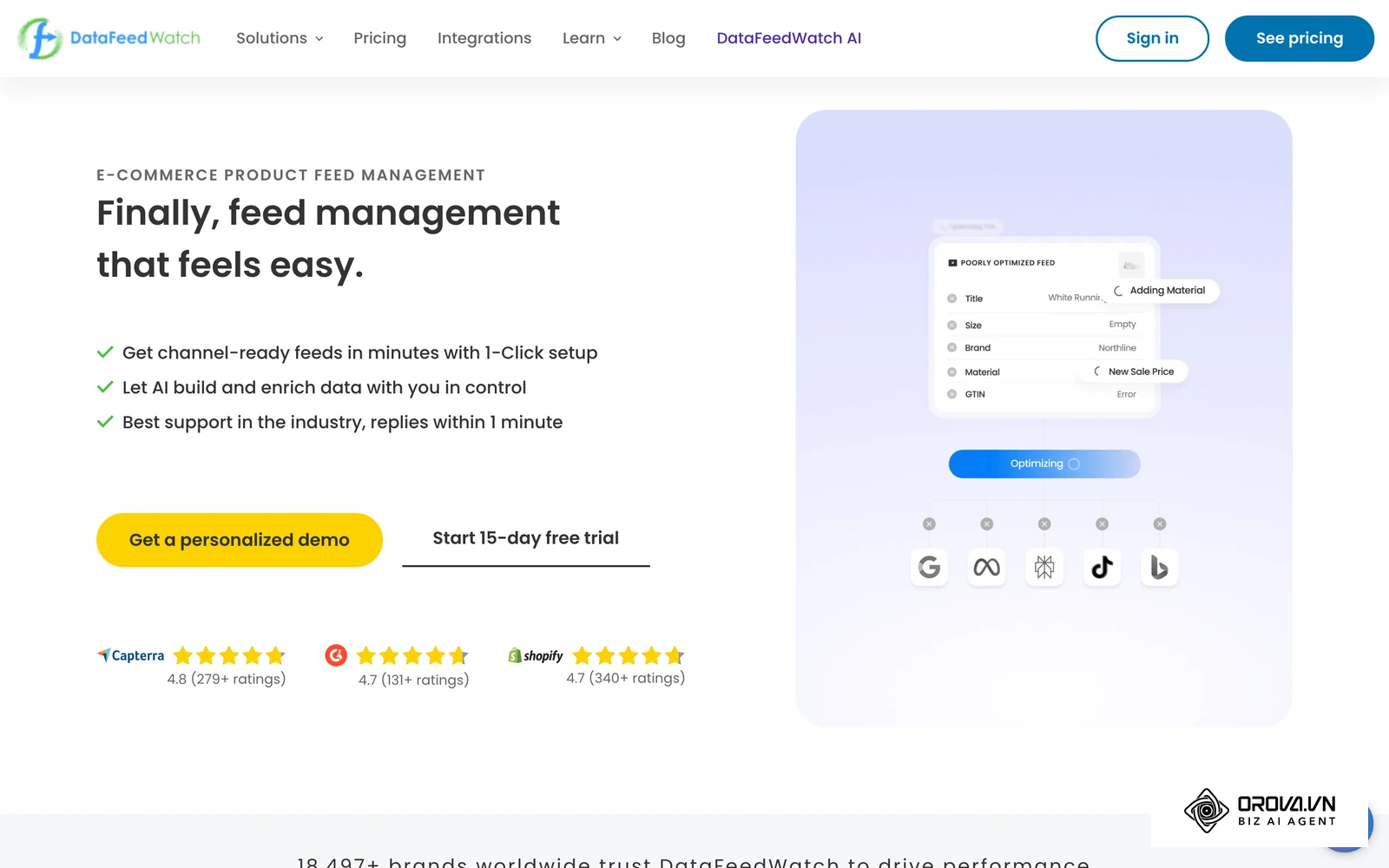Image resolution: width=1389 pixels, height=868 pixels.
Task: Click the Adding Material tag
Action: [x=1163, y=291]
